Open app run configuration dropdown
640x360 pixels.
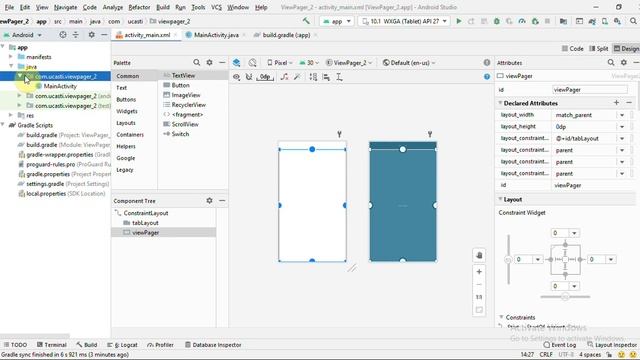pos(337,21)
